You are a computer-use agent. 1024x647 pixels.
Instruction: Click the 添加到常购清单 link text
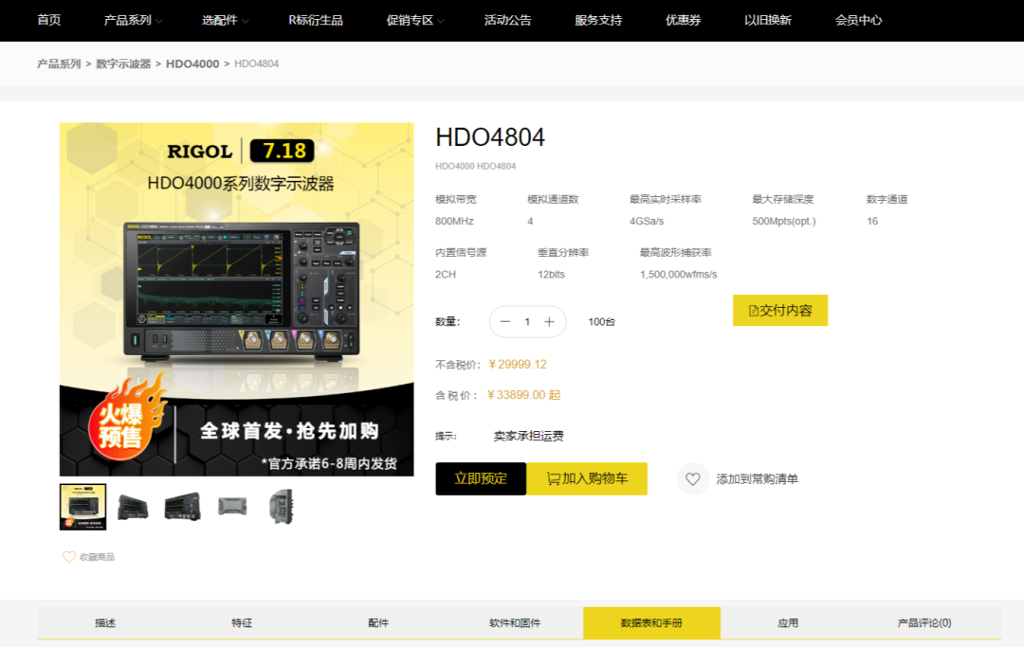[x=757, y=479]
